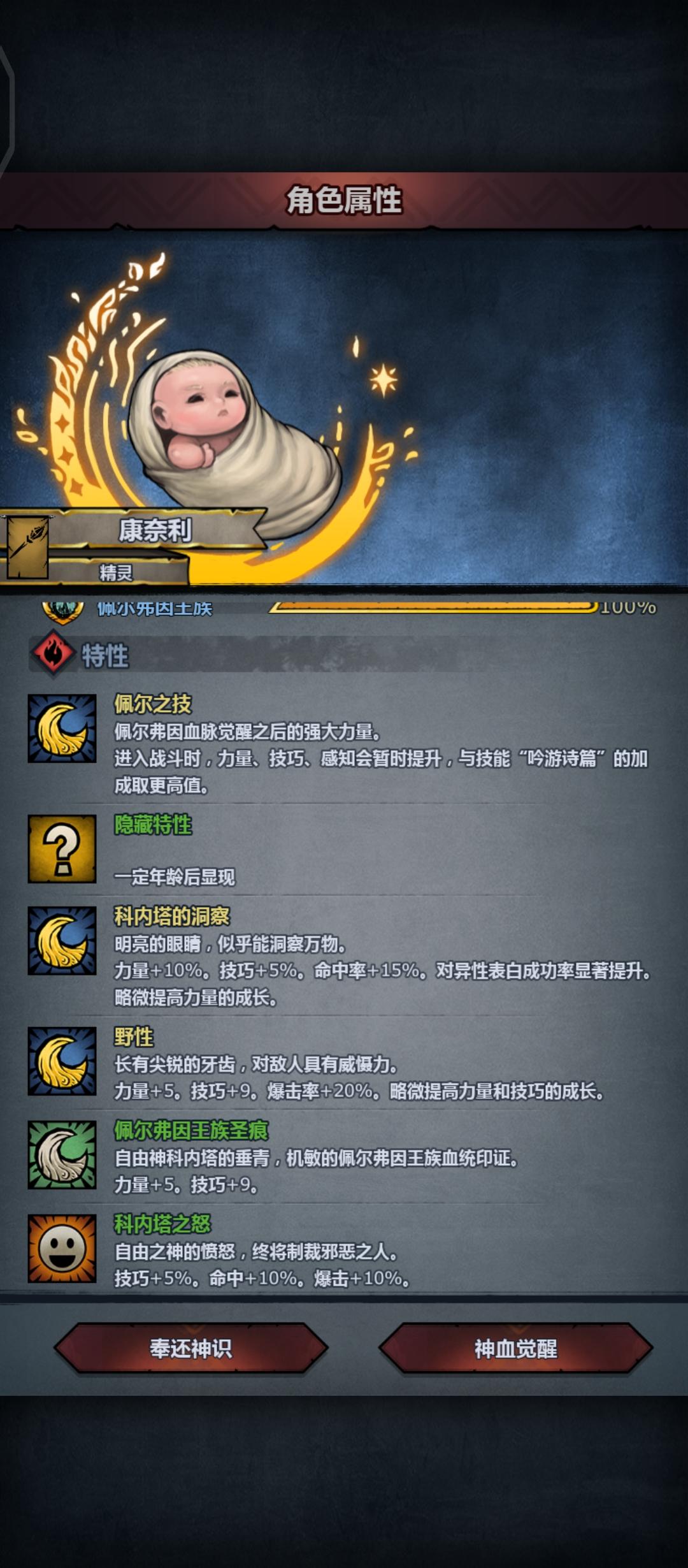This screenshot has height=1568, width=688.
Task: Click the 奉还神识 button
Action: click(191, 1348)
